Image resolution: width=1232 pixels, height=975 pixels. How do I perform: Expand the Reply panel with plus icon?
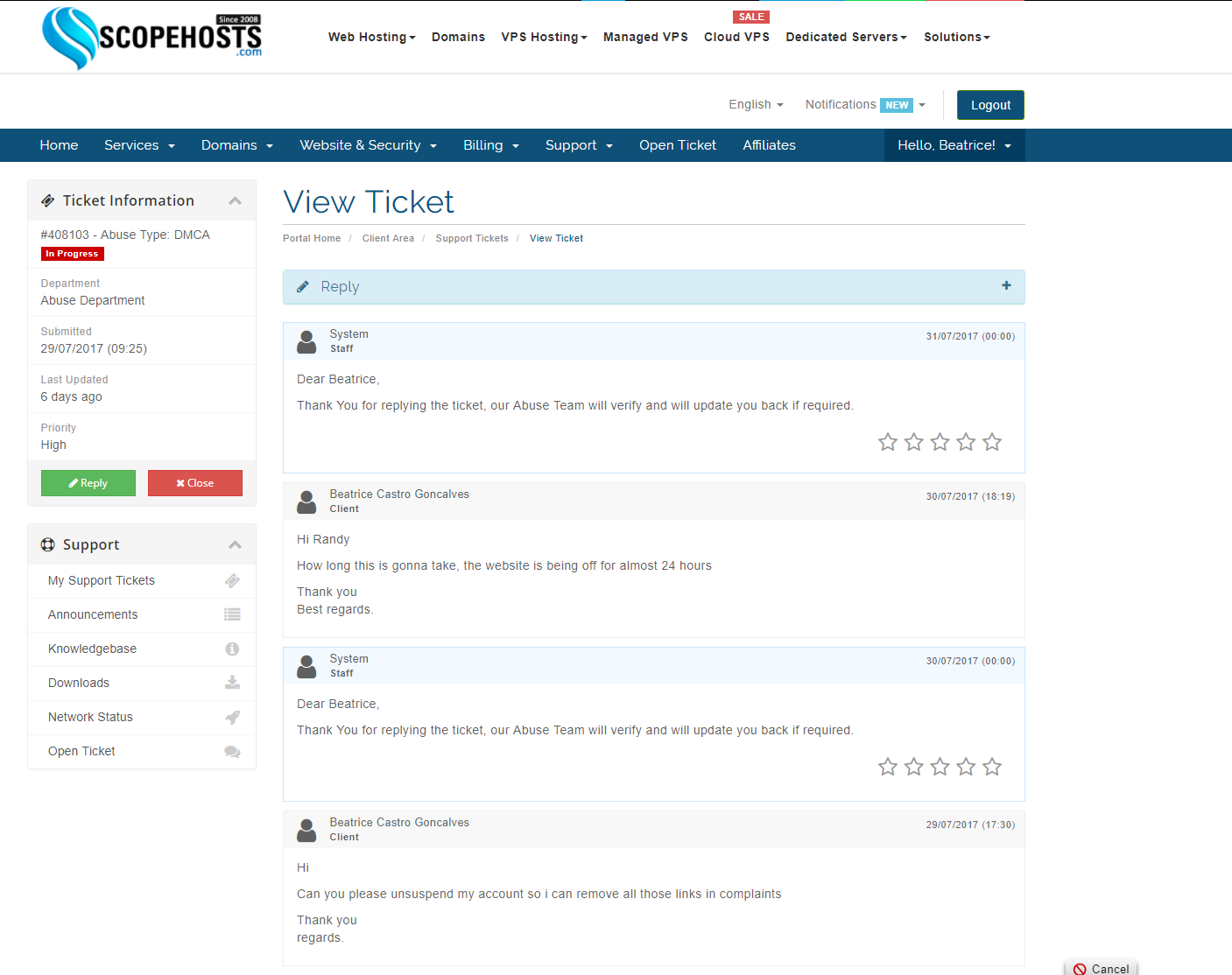pos(1006,285)
